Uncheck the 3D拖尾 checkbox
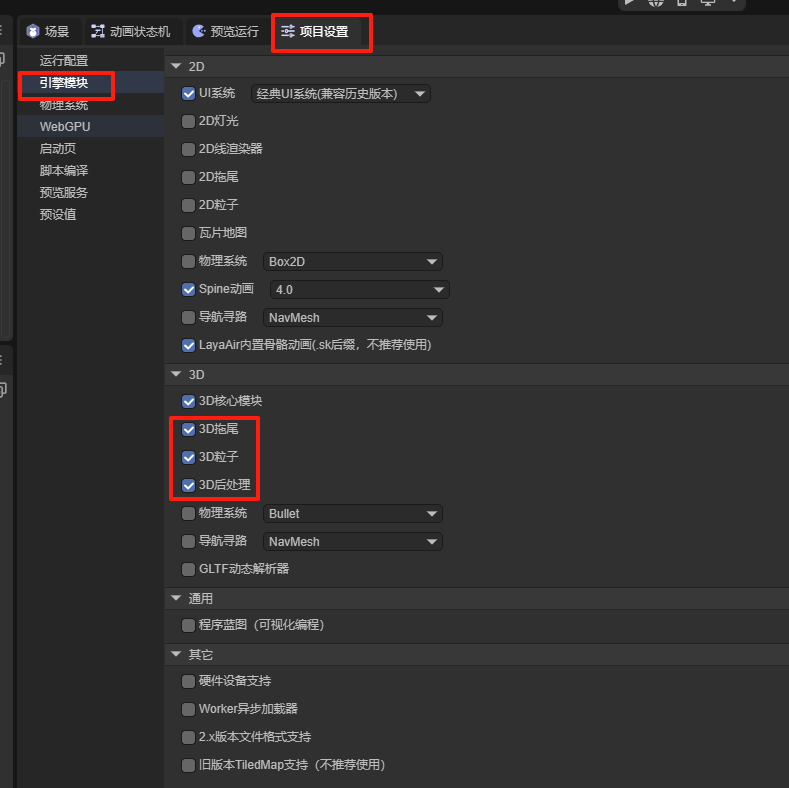789x788 pixels. 188,429
